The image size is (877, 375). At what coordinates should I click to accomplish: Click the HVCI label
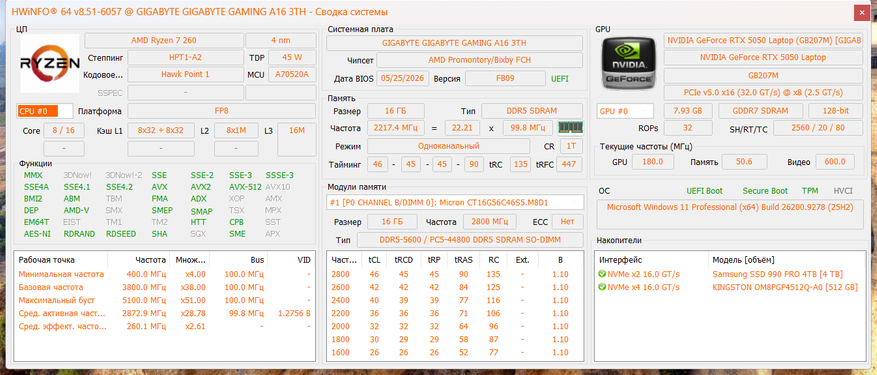tap(843, 191)
